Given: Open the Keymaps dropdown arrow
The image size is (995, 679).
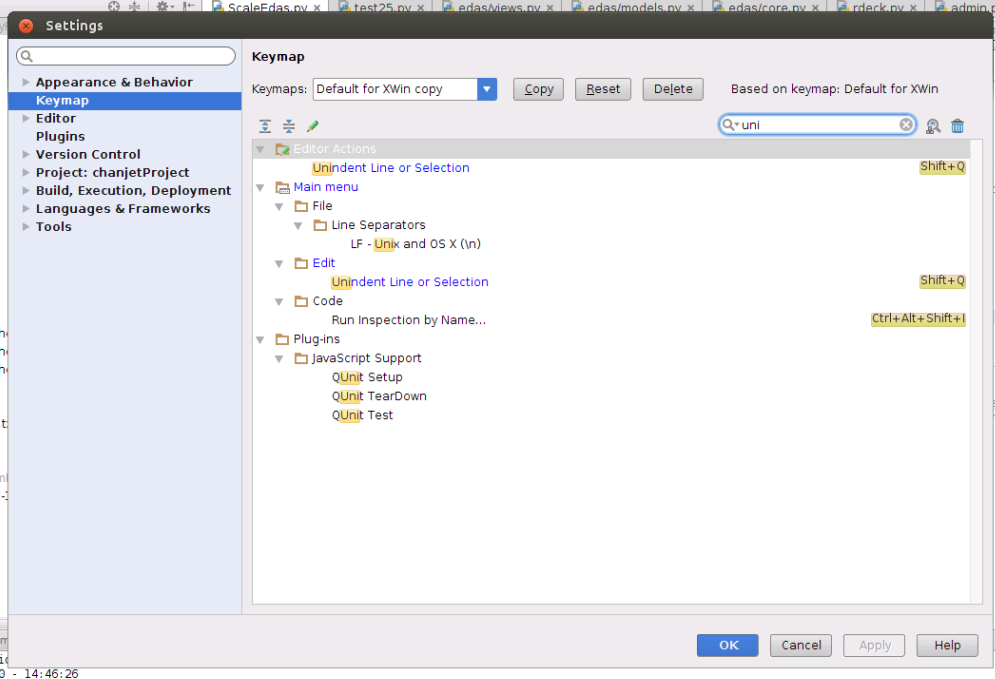Looking at the screenshot, I should coord(487,89).
